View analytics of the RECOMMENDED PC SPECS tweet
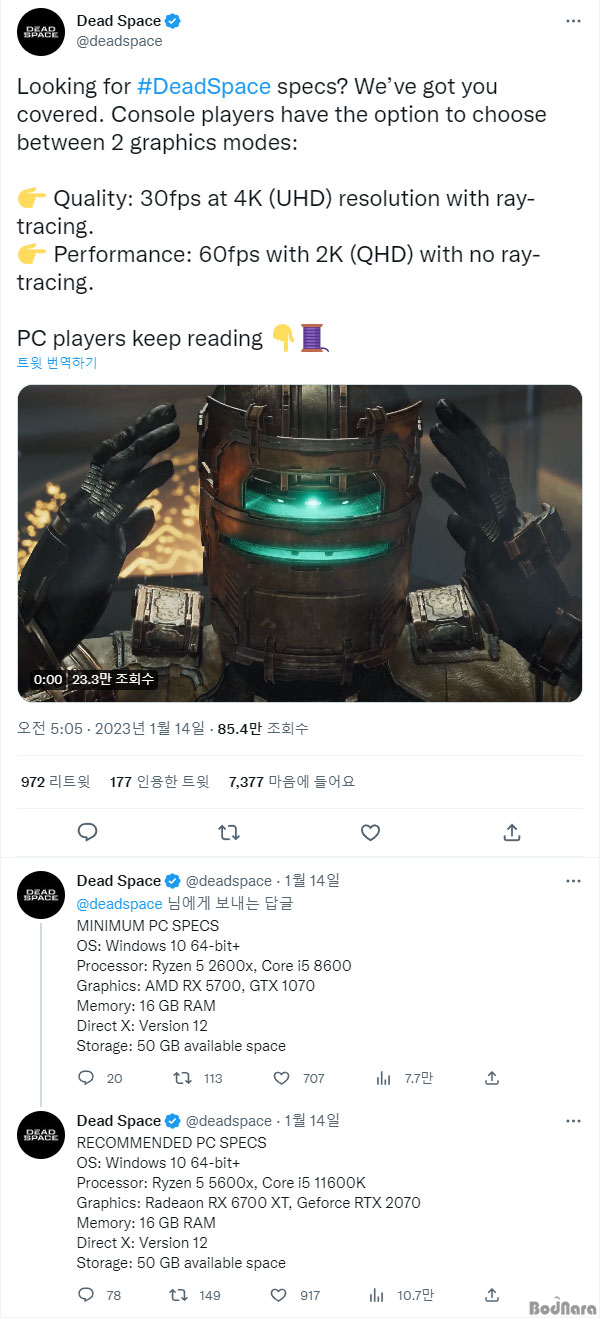600x1318 pixels. tap(382, 1294)
